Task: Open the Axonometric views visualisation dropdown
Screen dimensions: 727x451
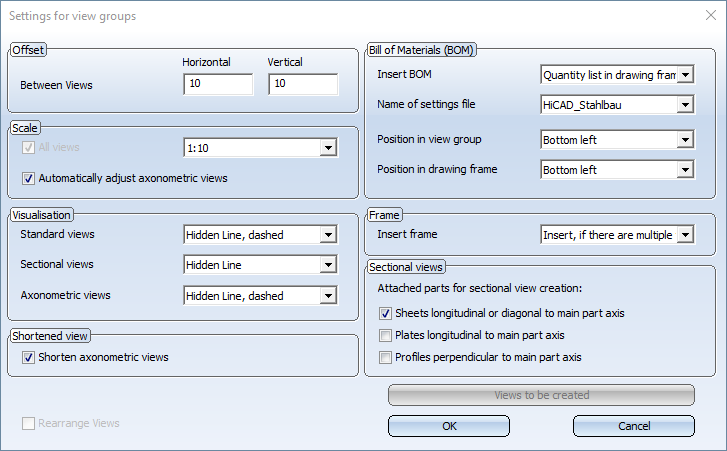Action: coord(261,296)
